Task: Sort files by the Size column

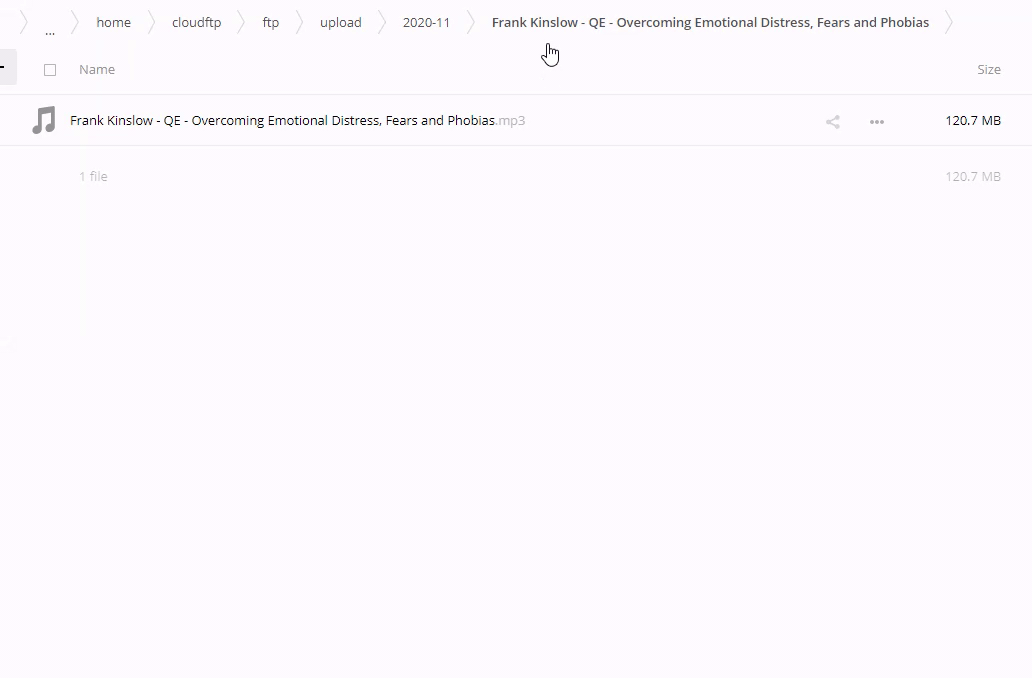Action: click(988, 70)
